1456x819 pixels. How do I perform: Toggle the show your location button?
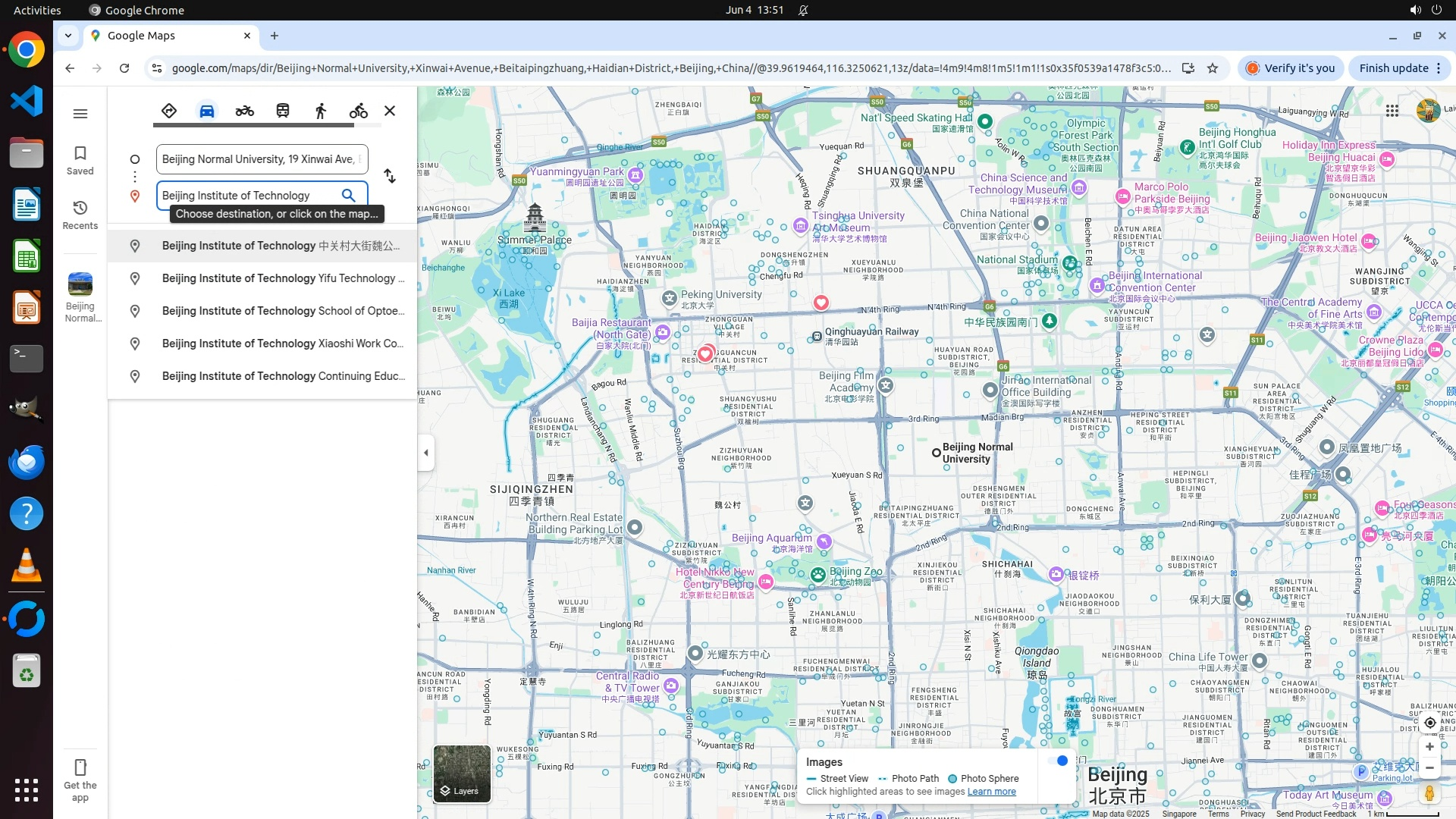[1429, 723]
